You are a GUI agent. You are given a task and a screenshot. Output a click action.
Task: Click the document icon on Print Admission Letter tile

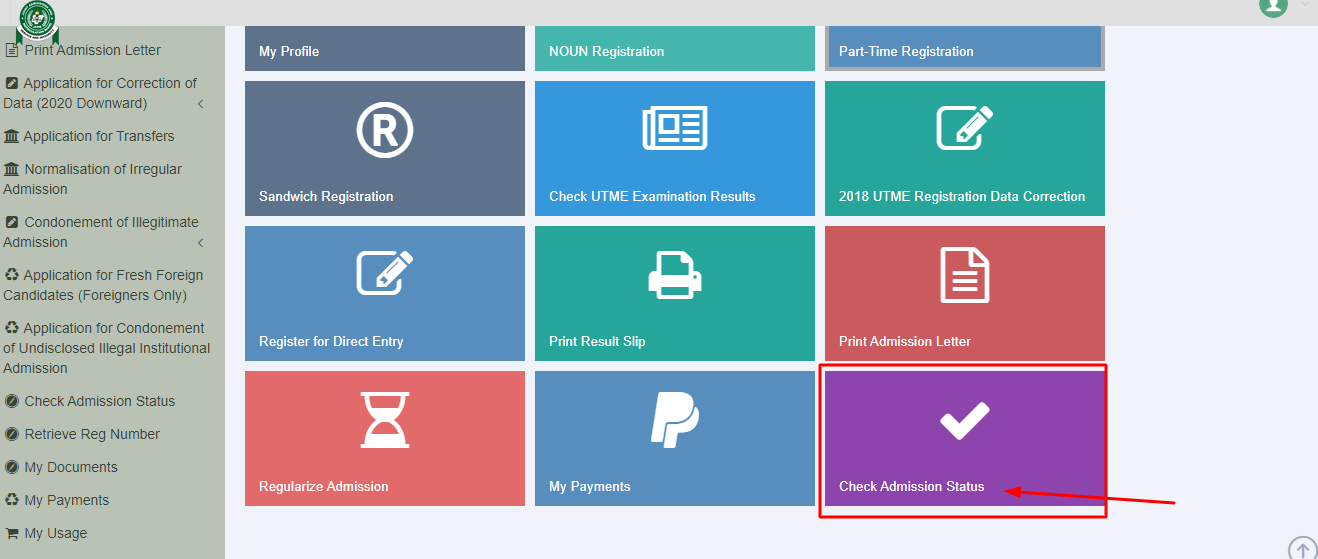click(x=965, y=274)
